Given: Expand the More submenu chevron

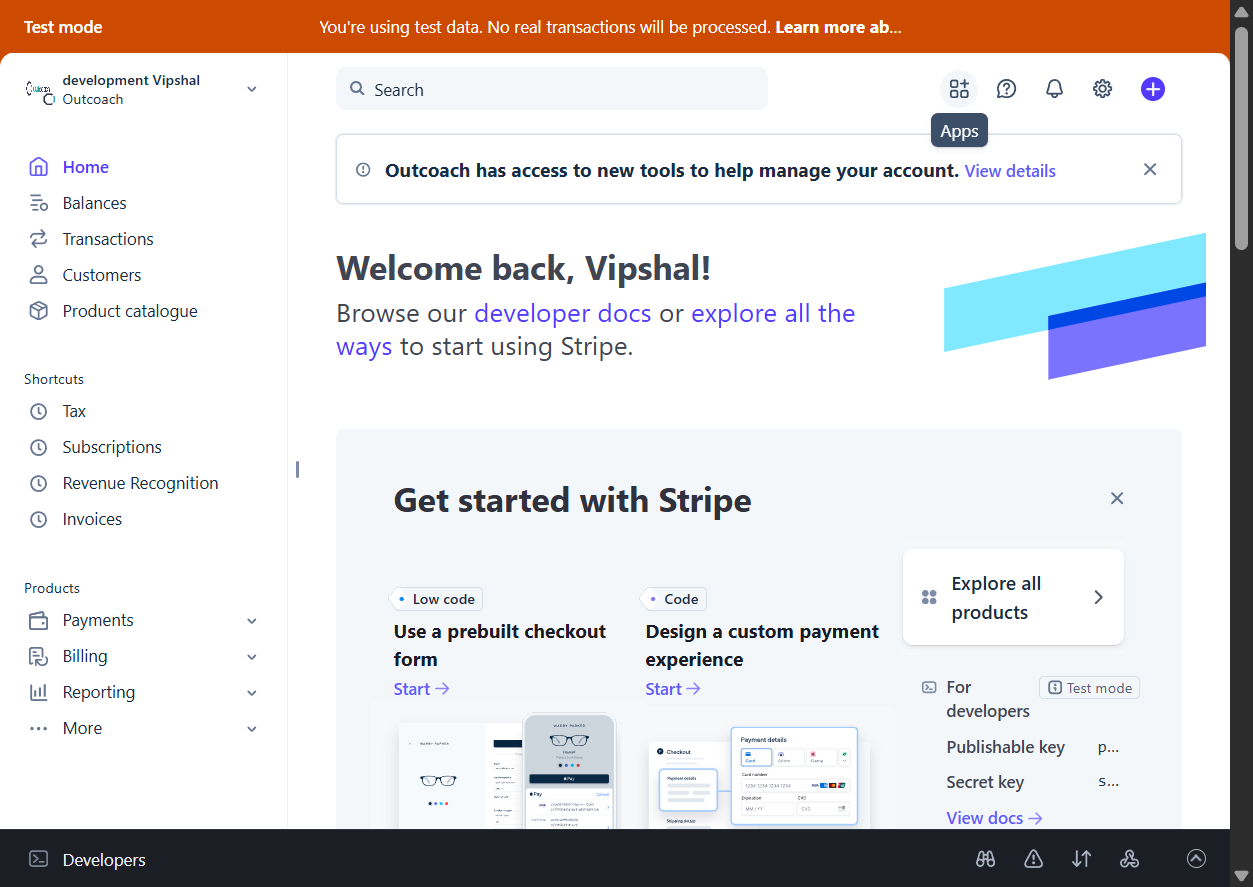Looking at the screenshot, I should pyautogui.click(x=252, y=729).
